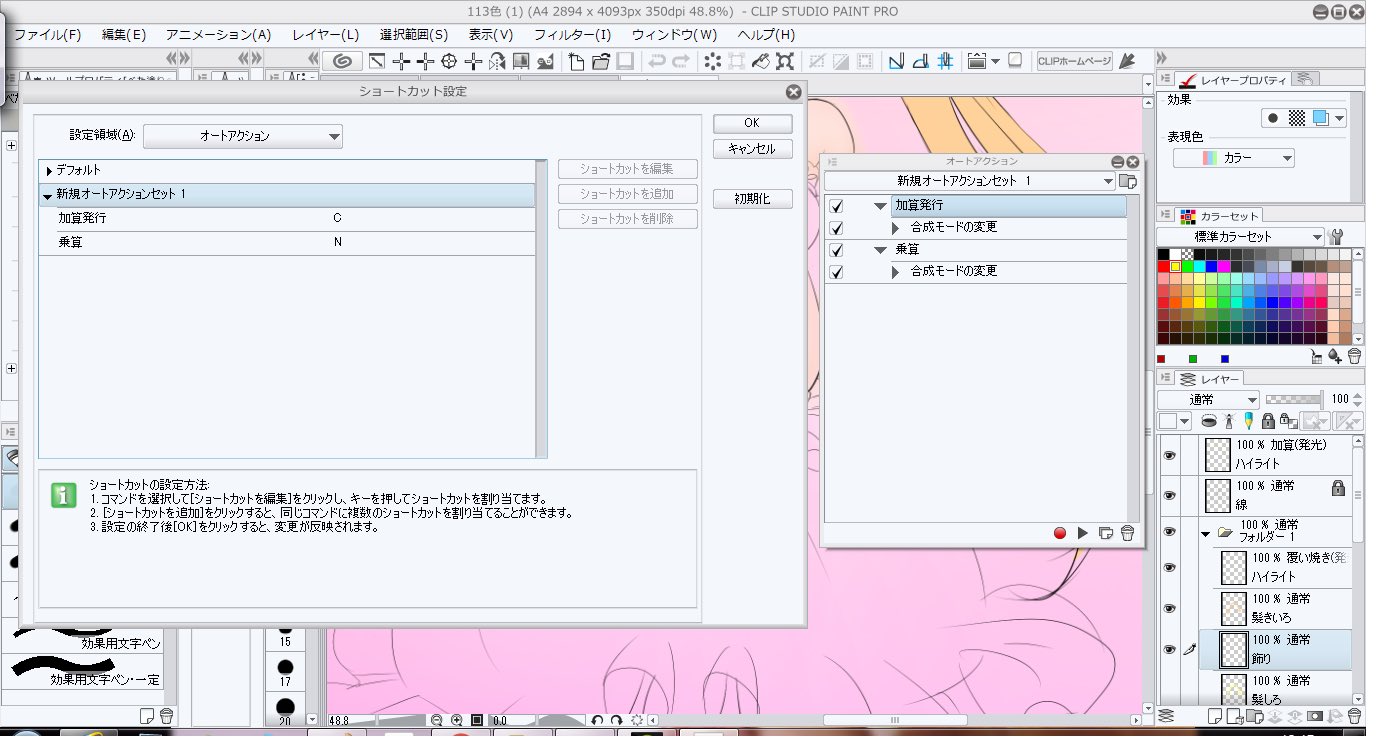The image size is (1390, 754).
Task: Open the 表現色 カラー dropdown
Action: click(1234, 158)
